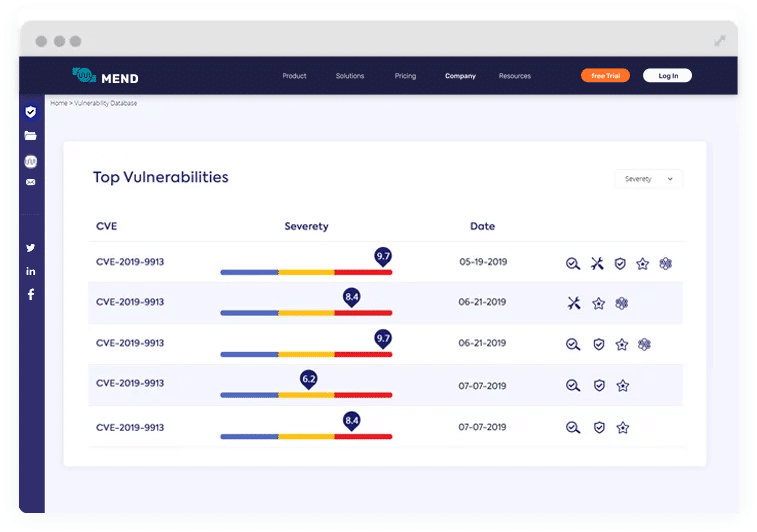Click the shield check icon in the last row
757x532 pixels.
pyautogui.click(x=599, y=427)
